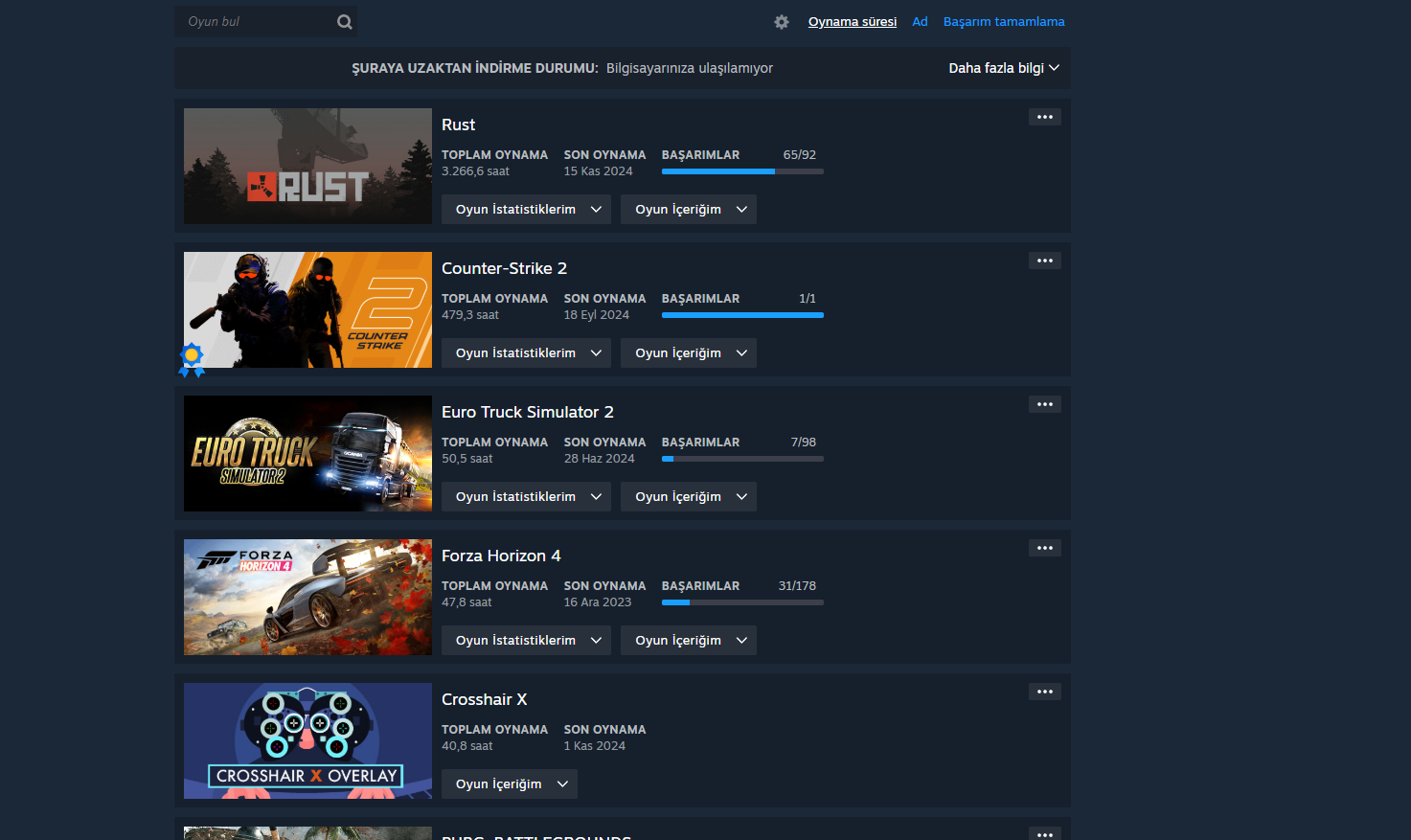Viewport: 1411px width, 840px height.
Task: Open the Rust game title link
Action: 458,125
